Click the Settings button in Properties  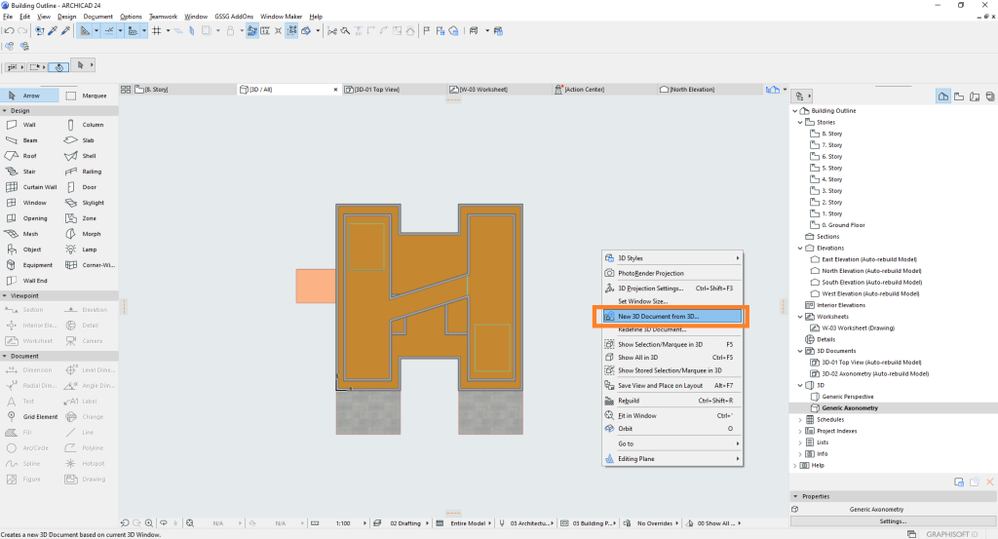pos(892,521)
